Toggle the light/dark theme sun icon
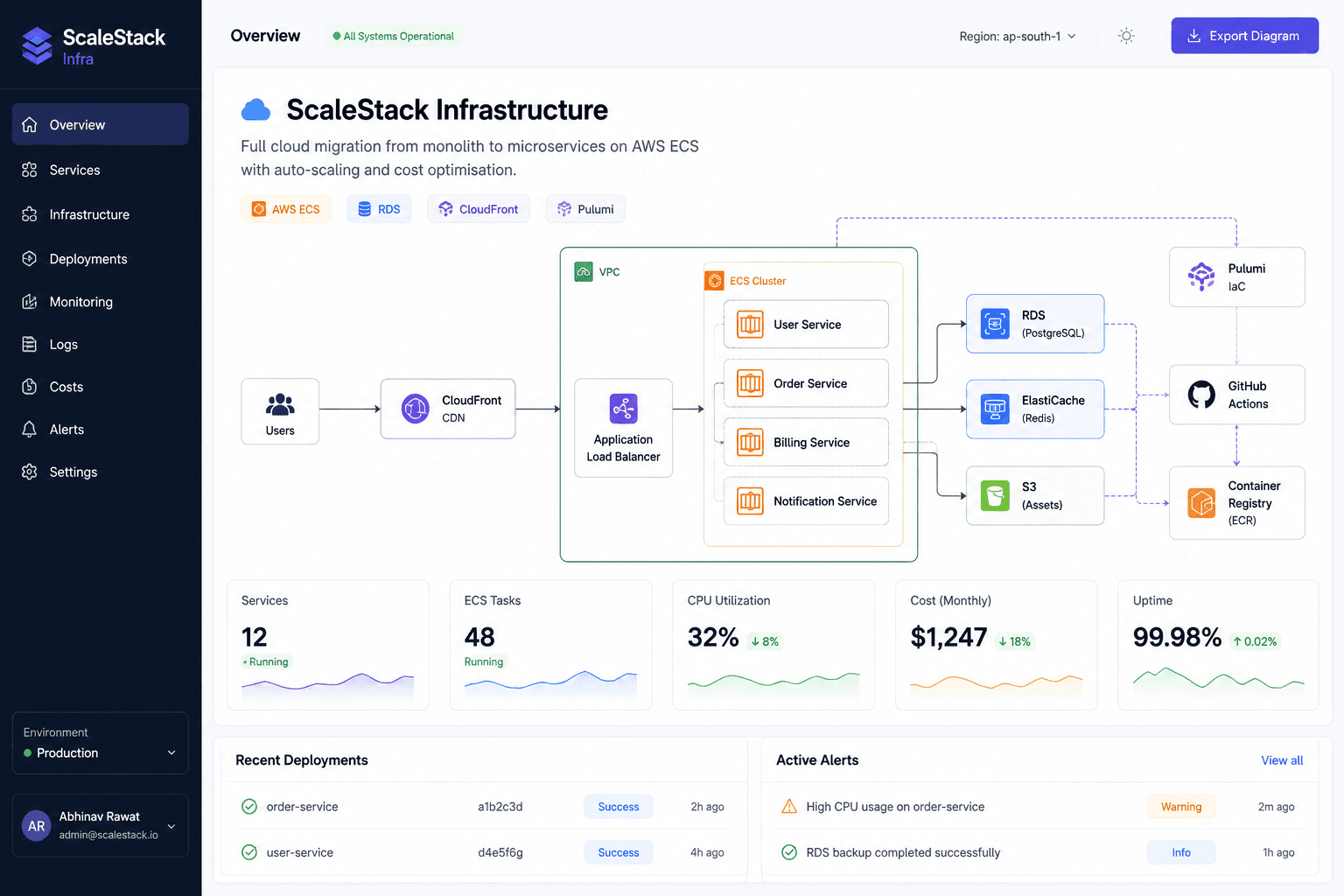Image resolution: width=1344 pixels, height=896 pixels. pyautogui.click(x=1126, y=36)
